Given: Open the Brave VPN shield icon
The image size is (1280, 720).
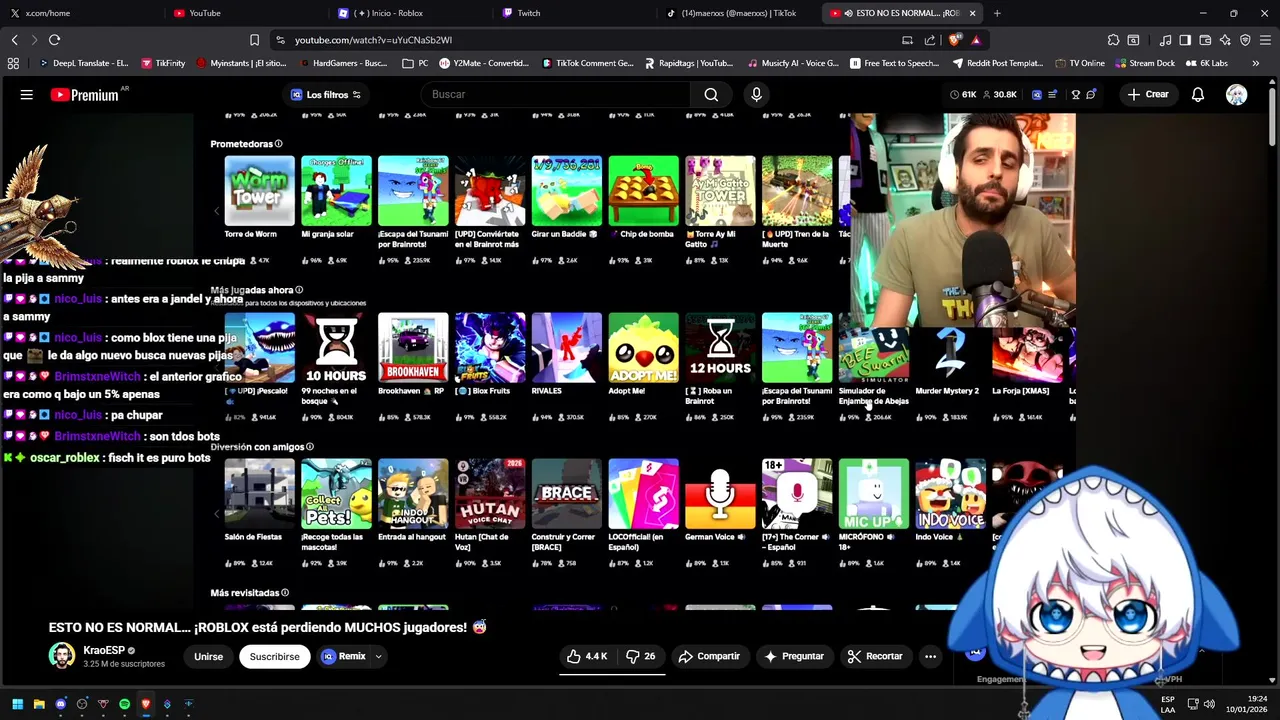Looking at the screenshot, I should [x=1245, y=40].
